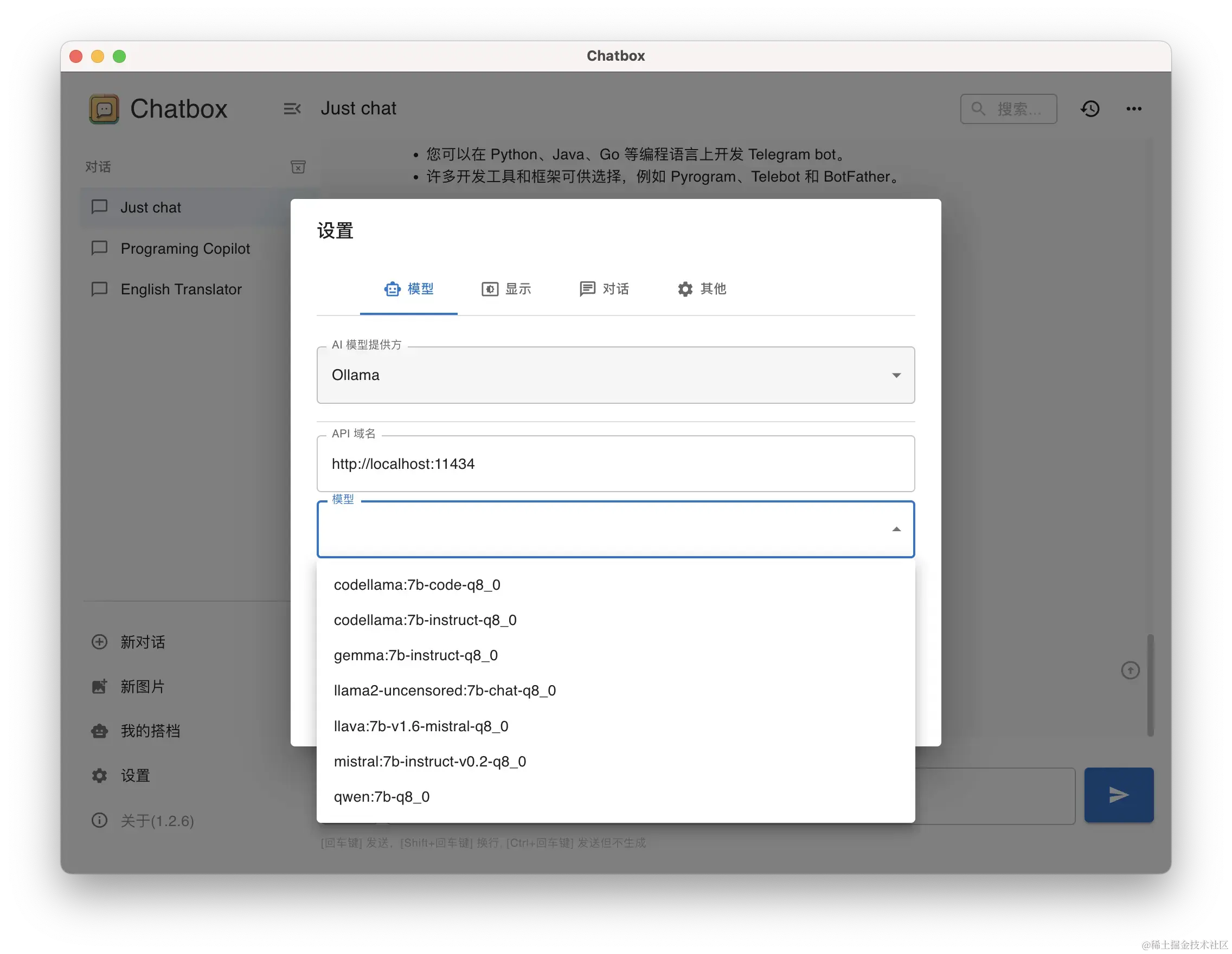The width and height of the screenshot is (1232, 954).
Task: Open 我的搭档 partners list
Action: [186, 731]
